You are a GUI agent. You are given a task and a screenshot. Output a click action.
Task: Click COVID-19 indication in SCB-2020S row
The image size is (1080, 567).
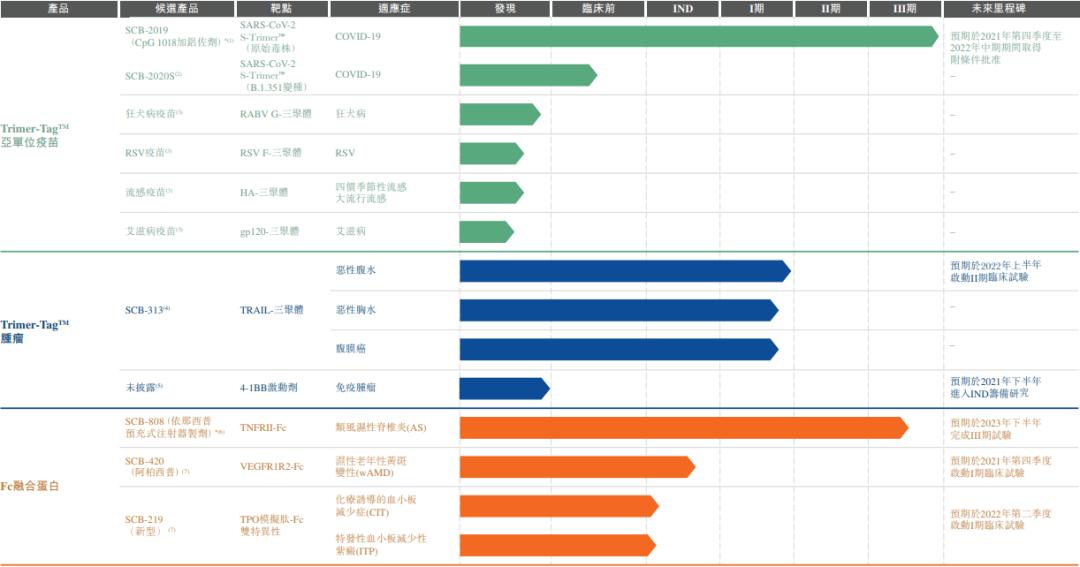pos(357,74)
